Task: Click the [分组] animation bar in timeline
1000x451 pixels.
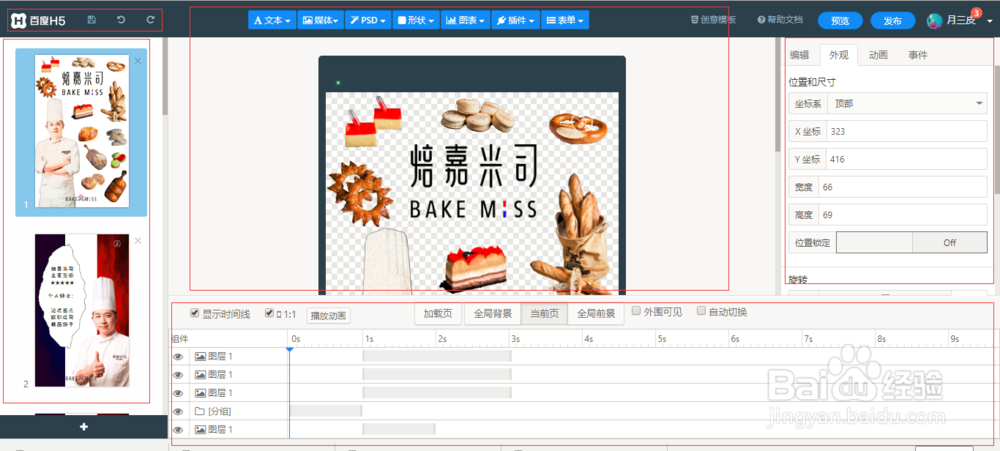Action: pyautogui.click(x=326, y=411)
